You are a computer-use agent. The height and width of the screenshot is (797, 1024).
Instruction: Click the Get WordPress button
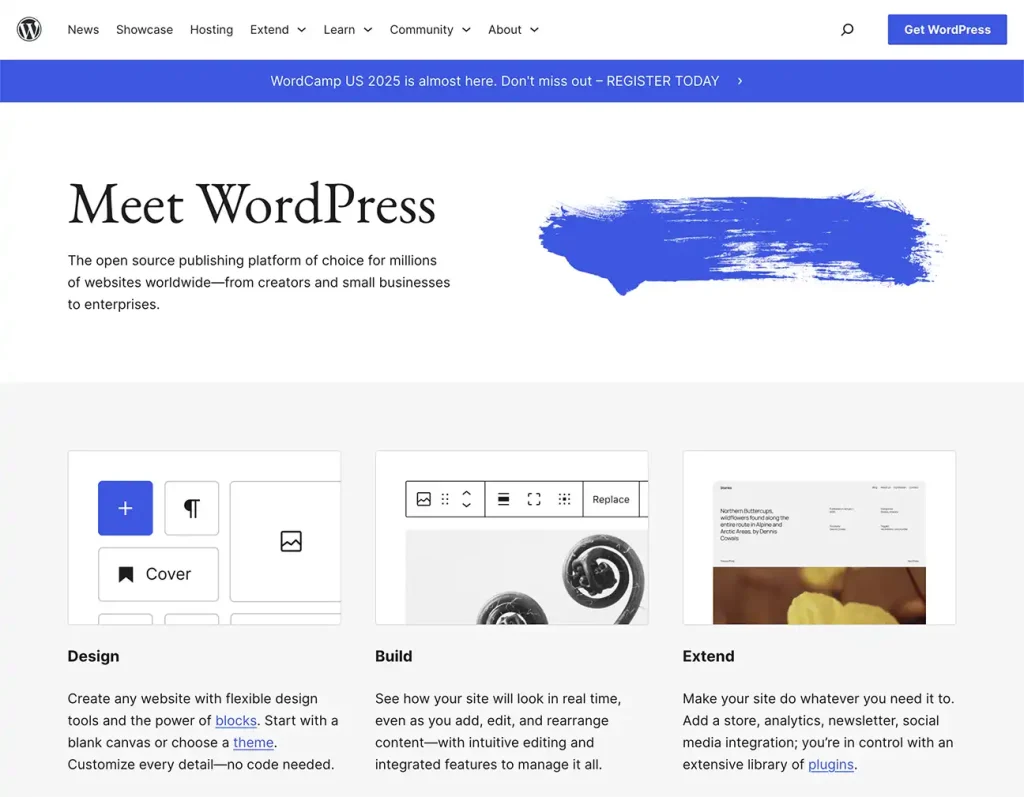(946, 29)
